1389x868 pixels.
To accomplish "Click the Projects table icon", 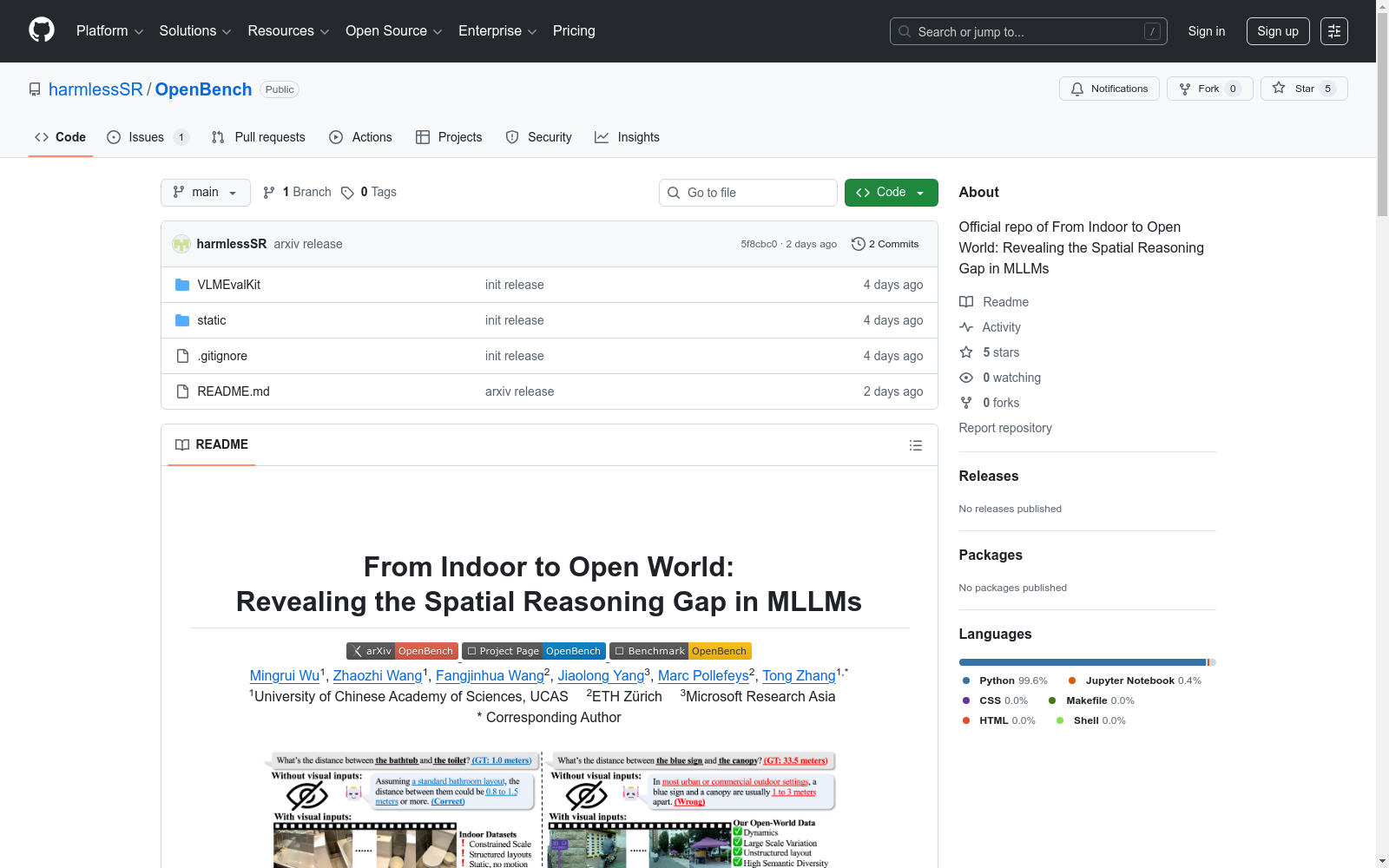I will [x=423, y=137].
